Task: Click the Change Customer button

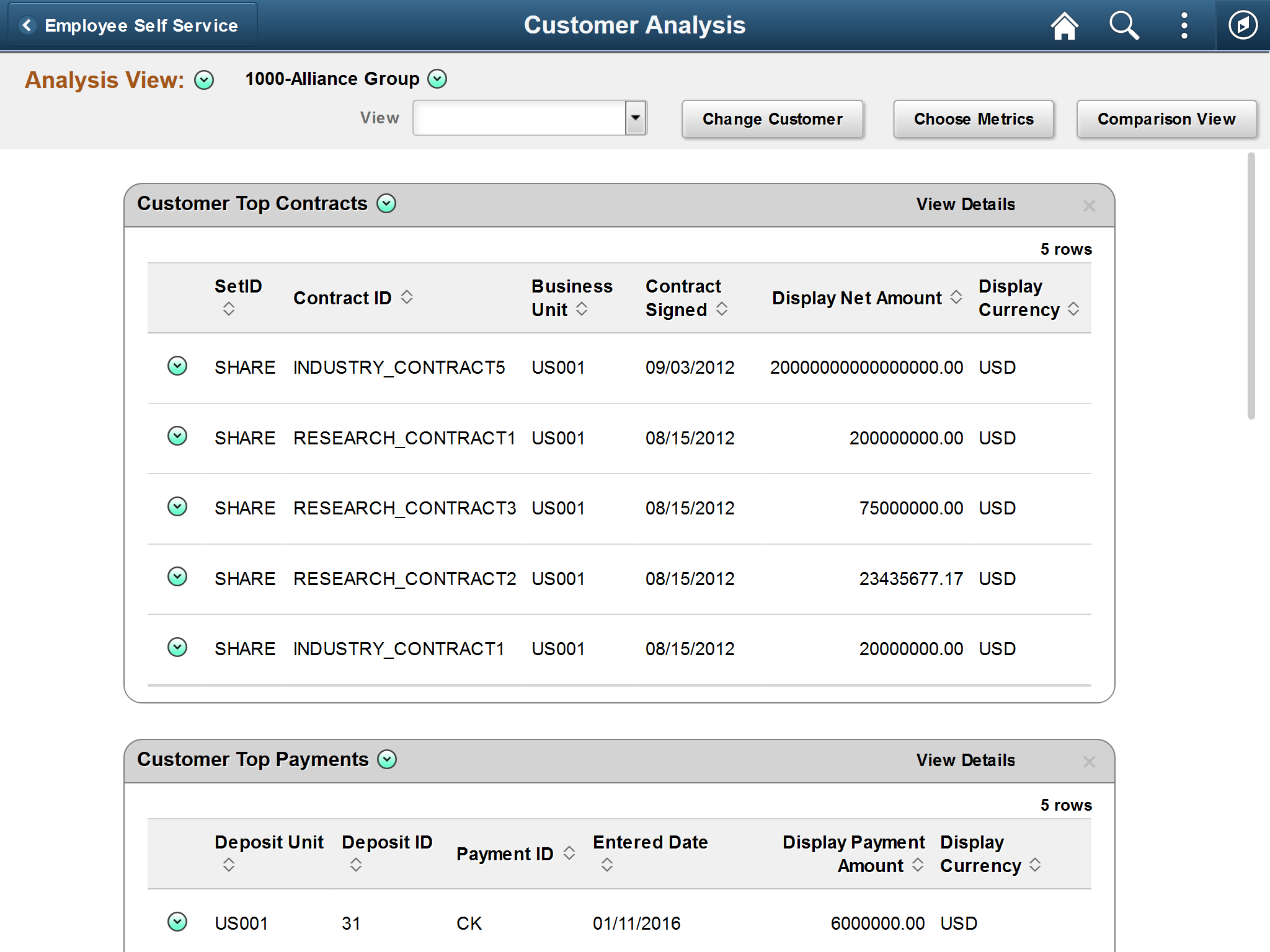Action: tap(772, 119)
